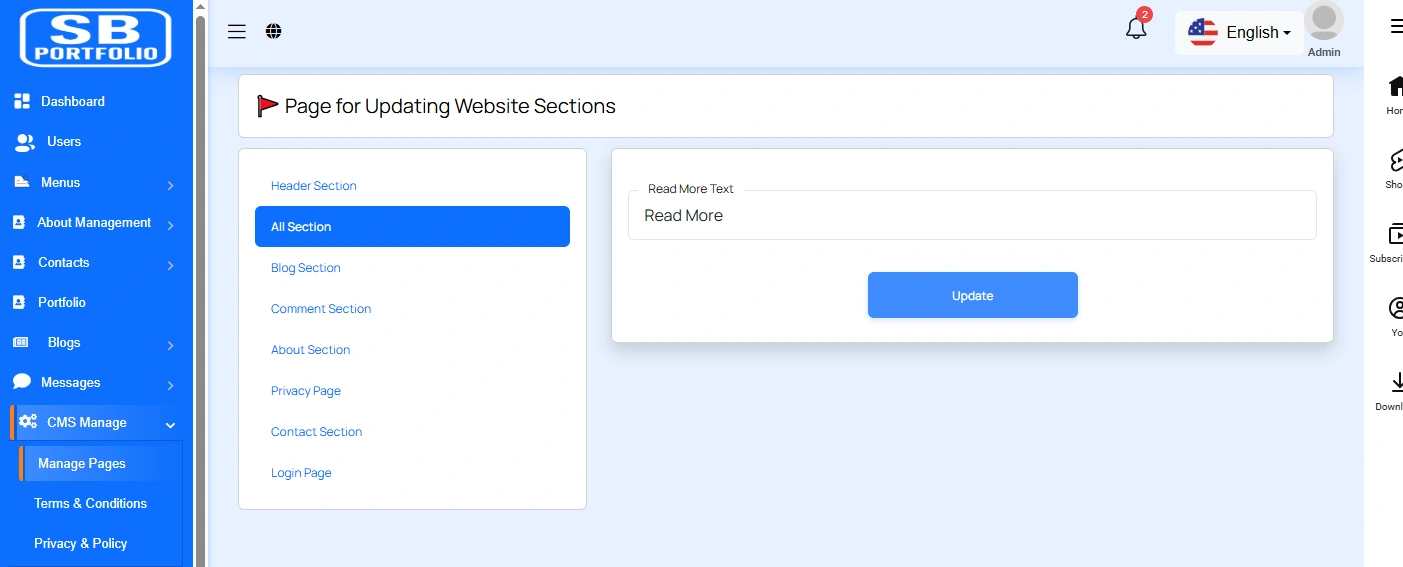Click the hamburger menu icon in header
This screenshot has width=1403, height=567.
point(237,31)
